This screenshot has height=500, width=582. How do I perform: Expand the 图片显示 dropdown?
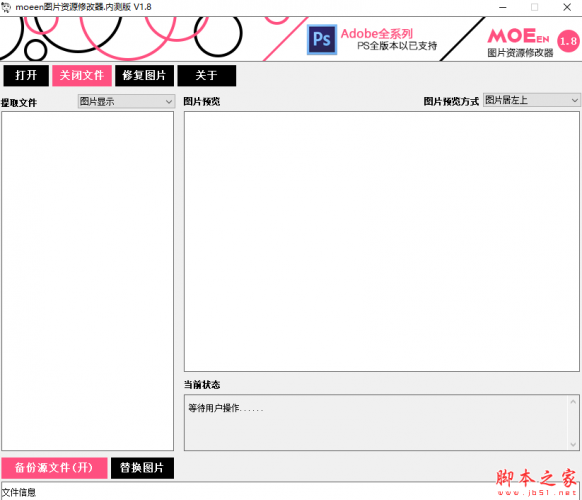126,101
